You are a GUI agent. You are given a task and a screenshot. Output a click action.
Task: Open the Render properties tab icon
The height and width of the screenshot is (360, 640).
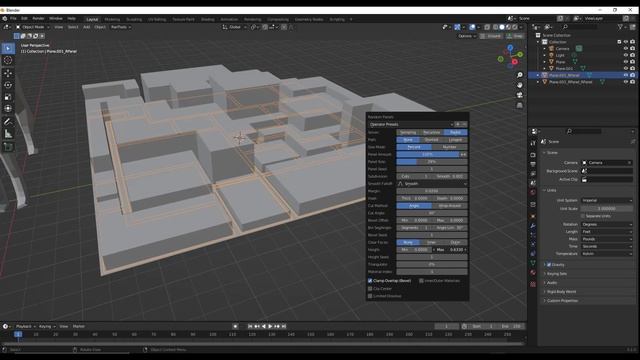point(533,155)
